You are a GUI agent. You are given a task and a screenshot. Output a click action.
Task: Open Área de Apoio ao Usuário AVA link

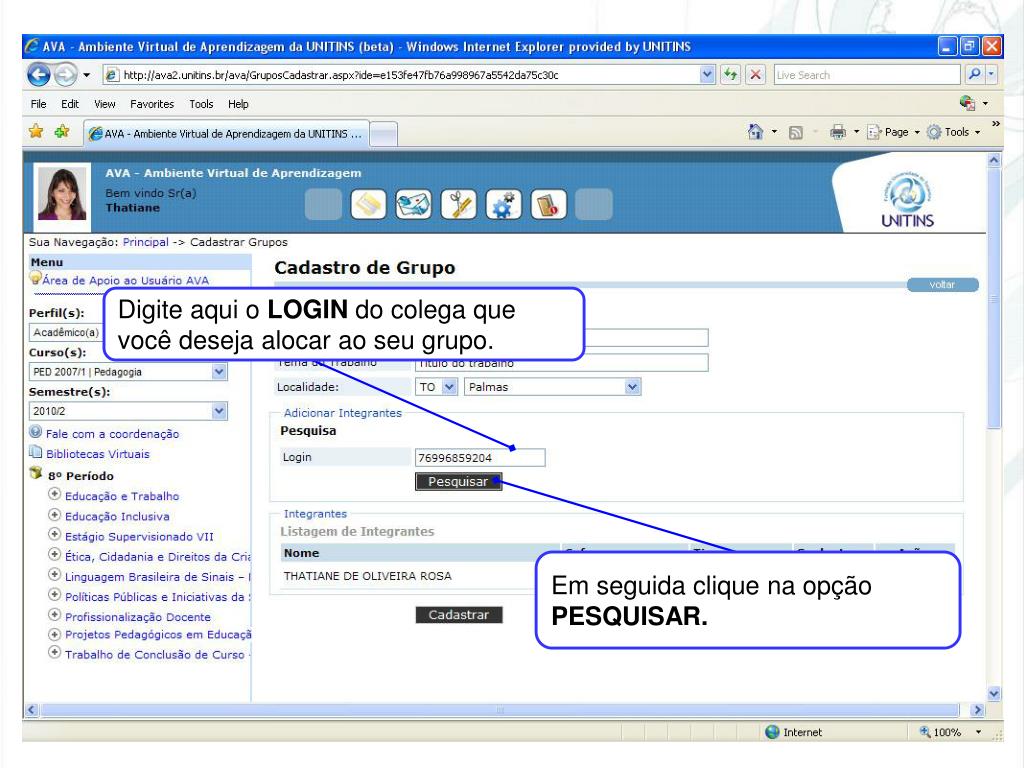click(x=125, y=280)
